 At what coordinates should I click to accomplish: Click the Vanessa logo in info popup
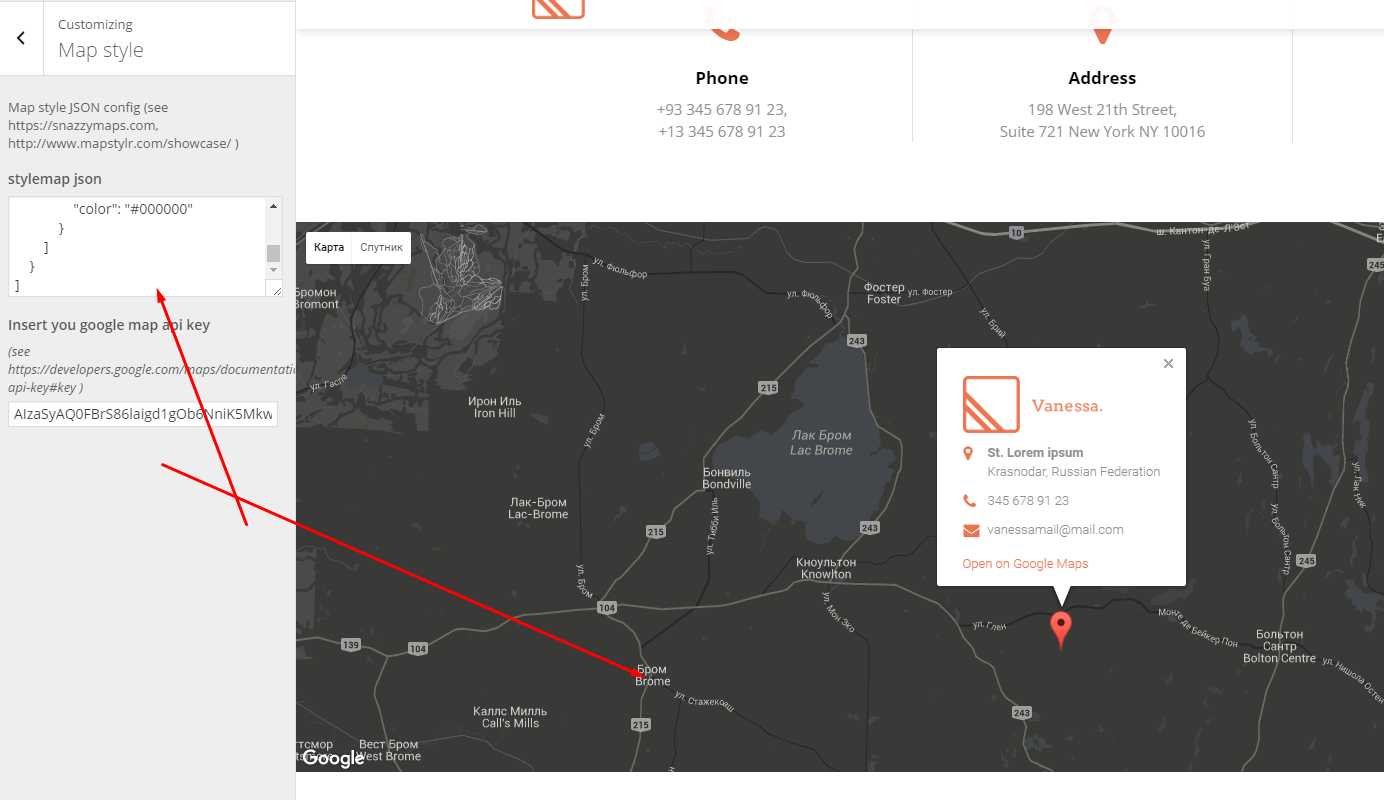point(991,404)
